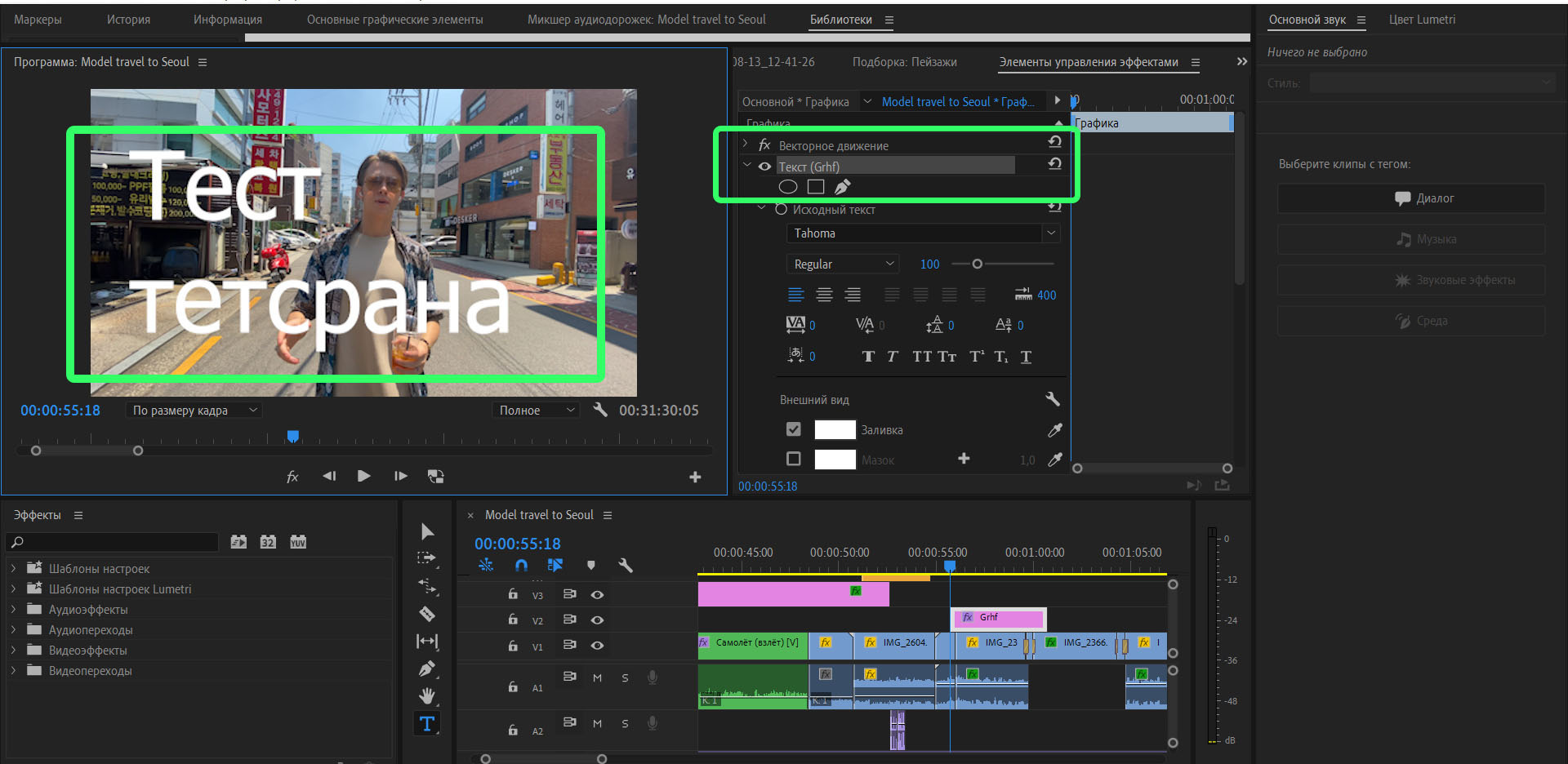Expand Видеопереходы folder
The height and width of the screenshot is (764, 1568).
coord(13,670)
